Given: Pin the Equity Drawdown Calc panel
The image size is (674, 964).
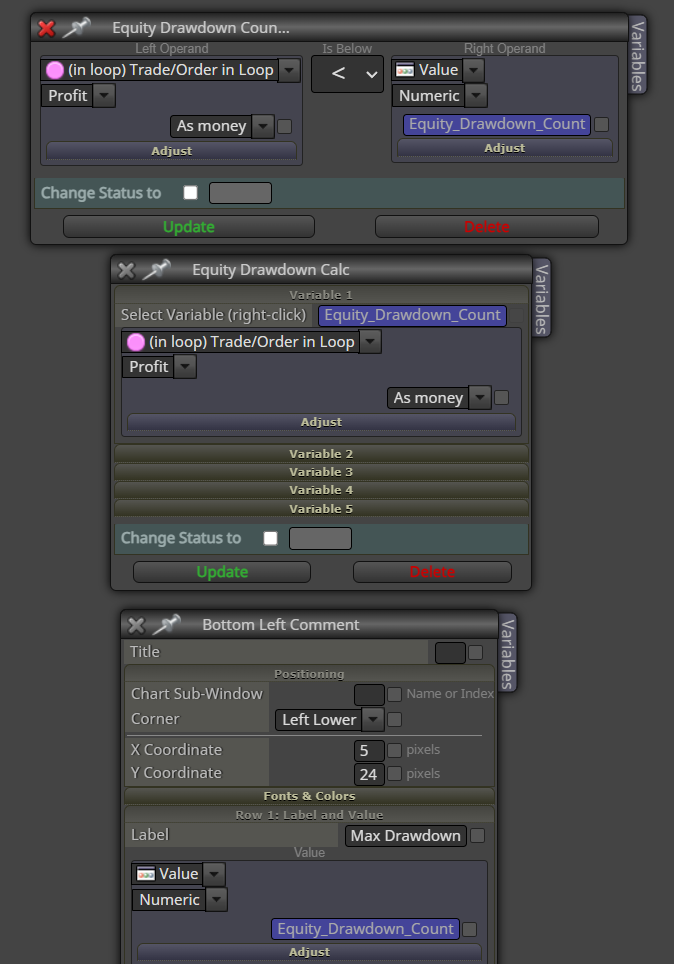Looking at the screenshot, I should point(157,269).
